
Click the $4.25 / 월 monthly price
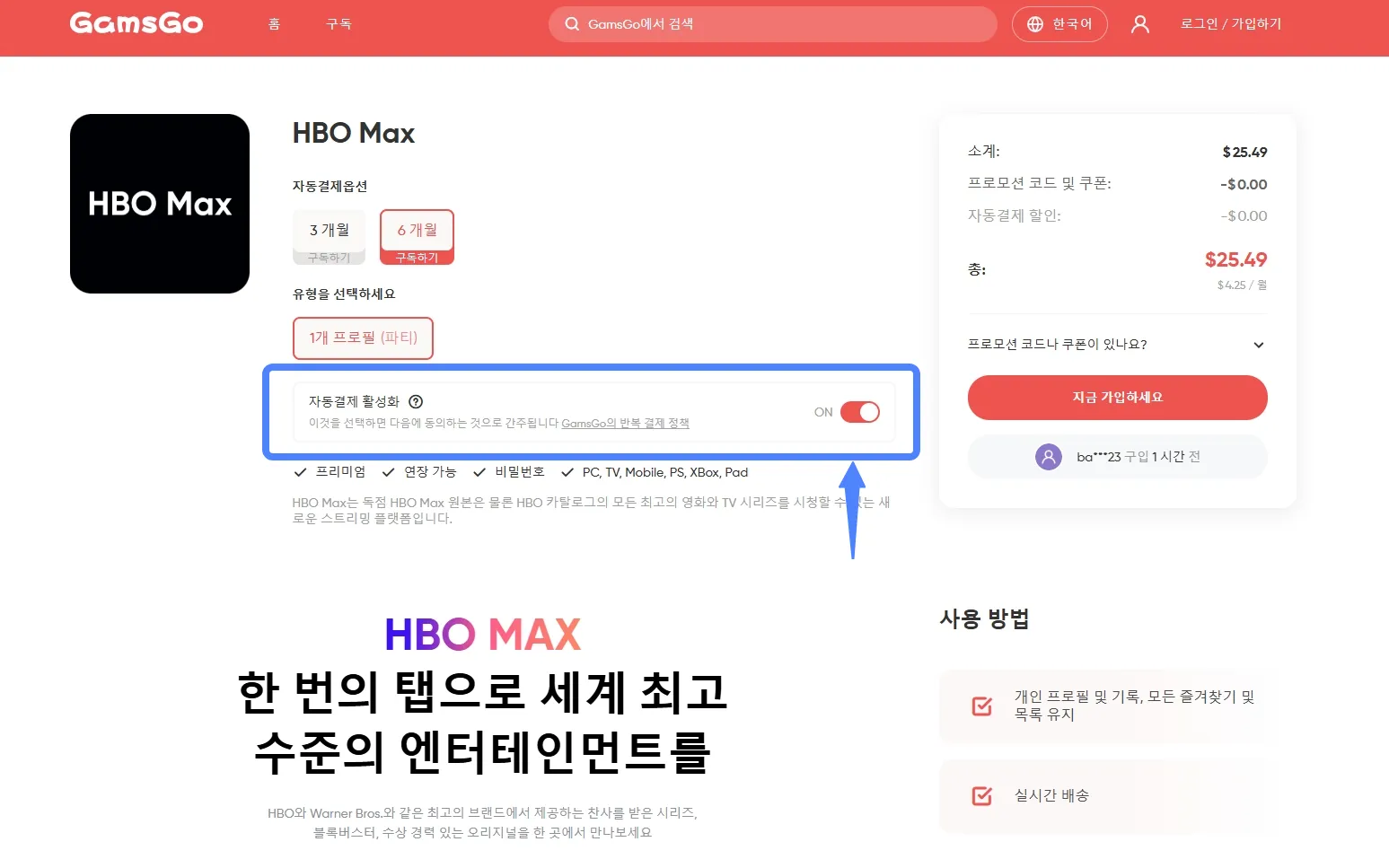(x=1242, y=285)
